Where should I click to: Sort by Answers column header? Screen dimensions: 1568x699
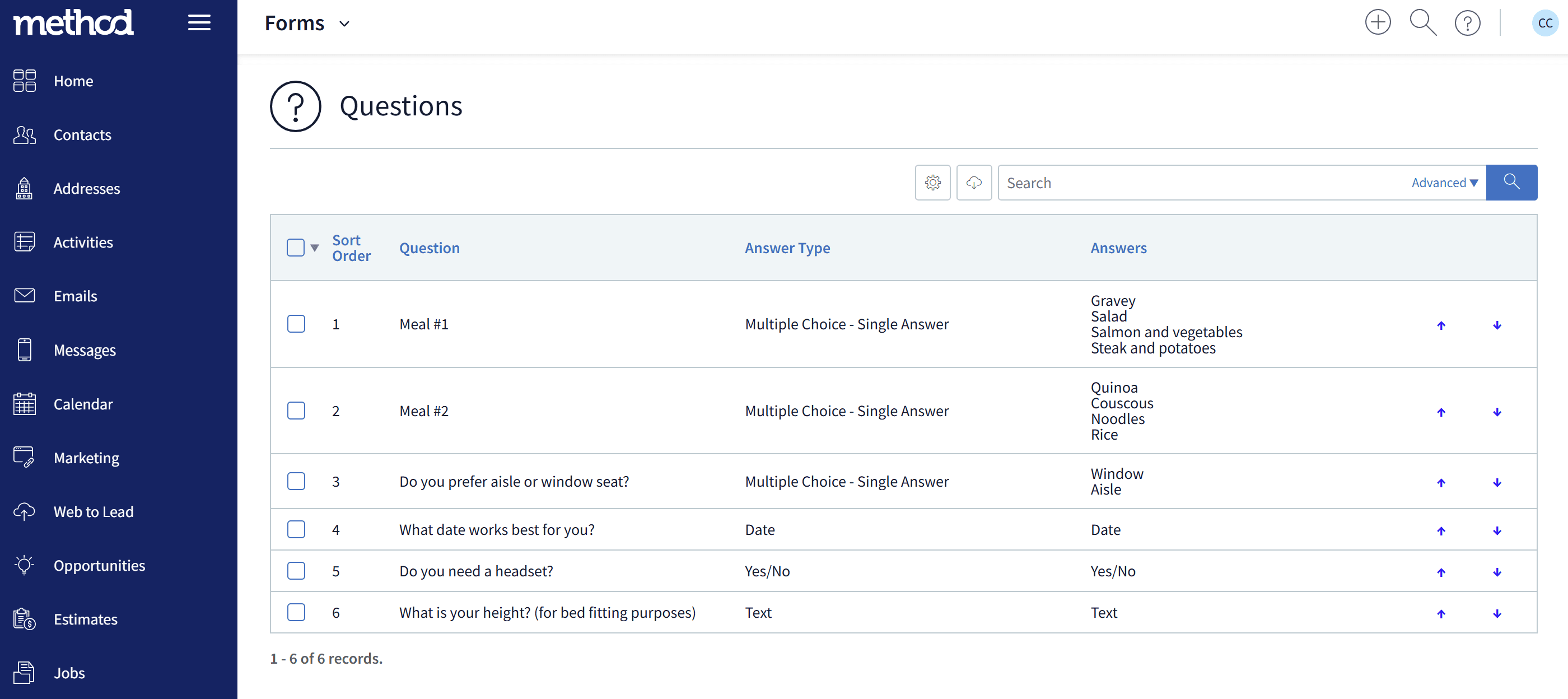pyautogui.click(x=1118, y=248)
